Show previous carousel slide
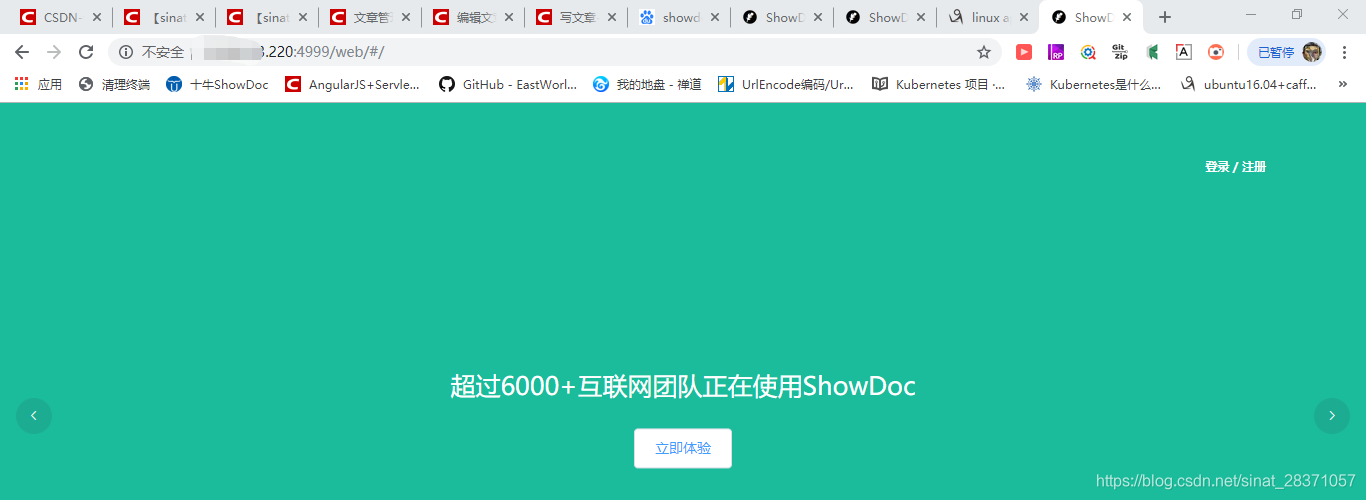Image resolution: width=1366 pixels, height=500 pixels. 34,416
